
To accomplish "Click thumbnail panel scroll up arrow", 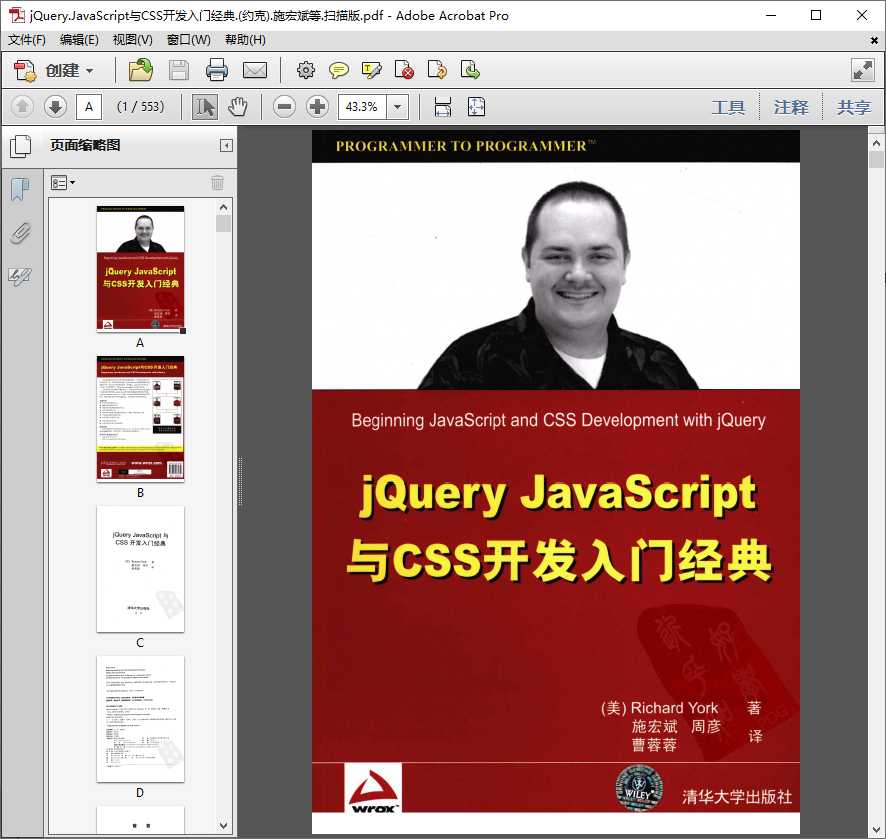I will (x=224, y=207).
